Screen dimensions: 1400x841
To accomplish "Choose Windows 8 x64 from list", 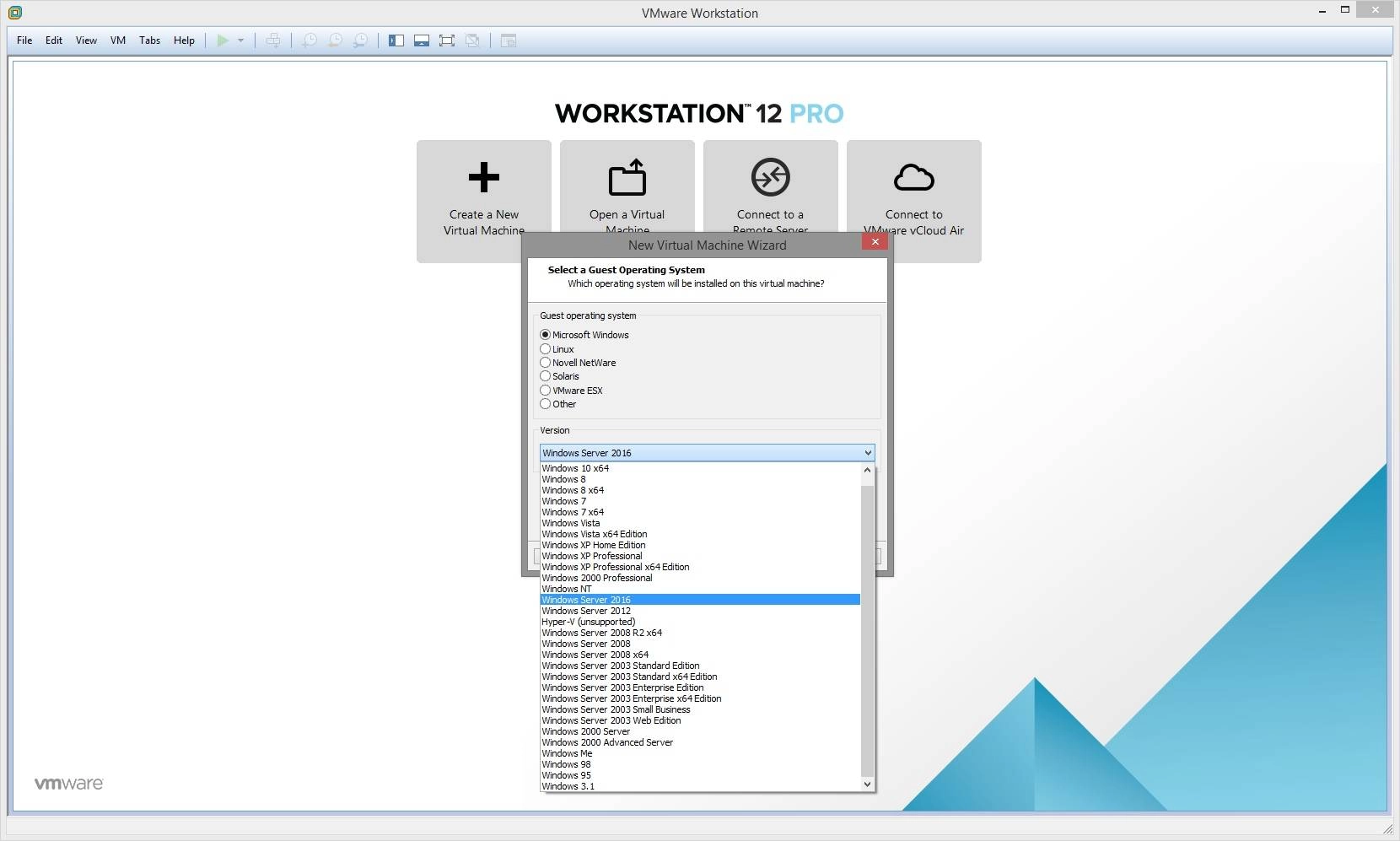I will click(700, 490).
